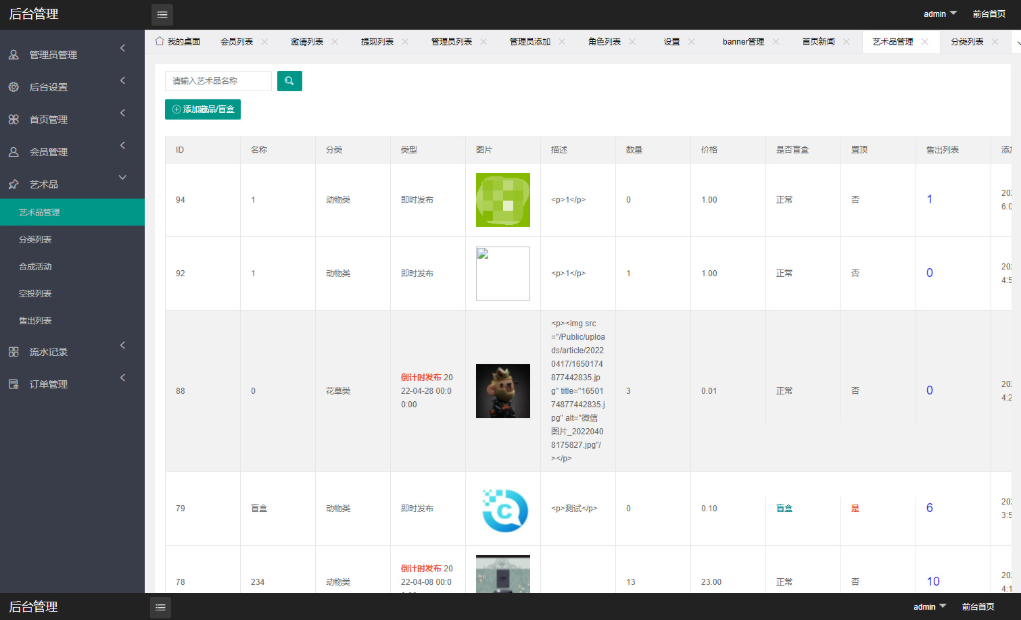Click the 艺术品 pin icon in sidebar
This screenshot has height=620, width=1021.
[14, 184]
